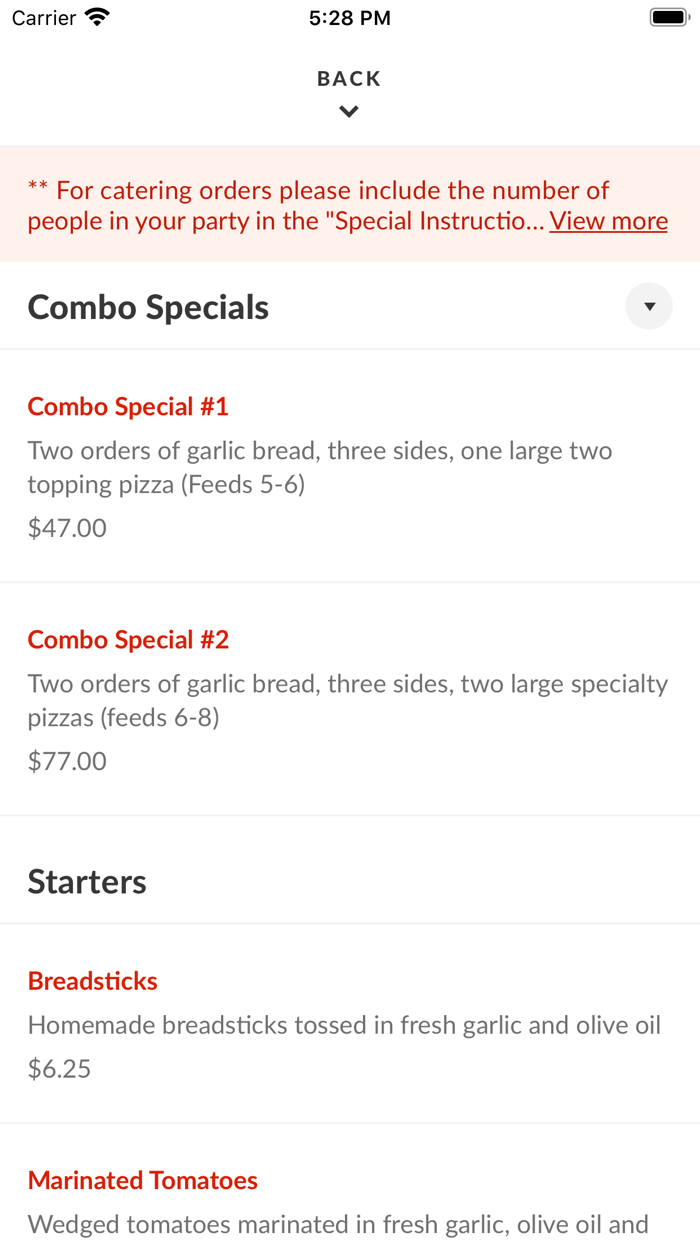The image size is (700, 1244).
Task: Tap the BACK button at the top
Action: [348, 78]
